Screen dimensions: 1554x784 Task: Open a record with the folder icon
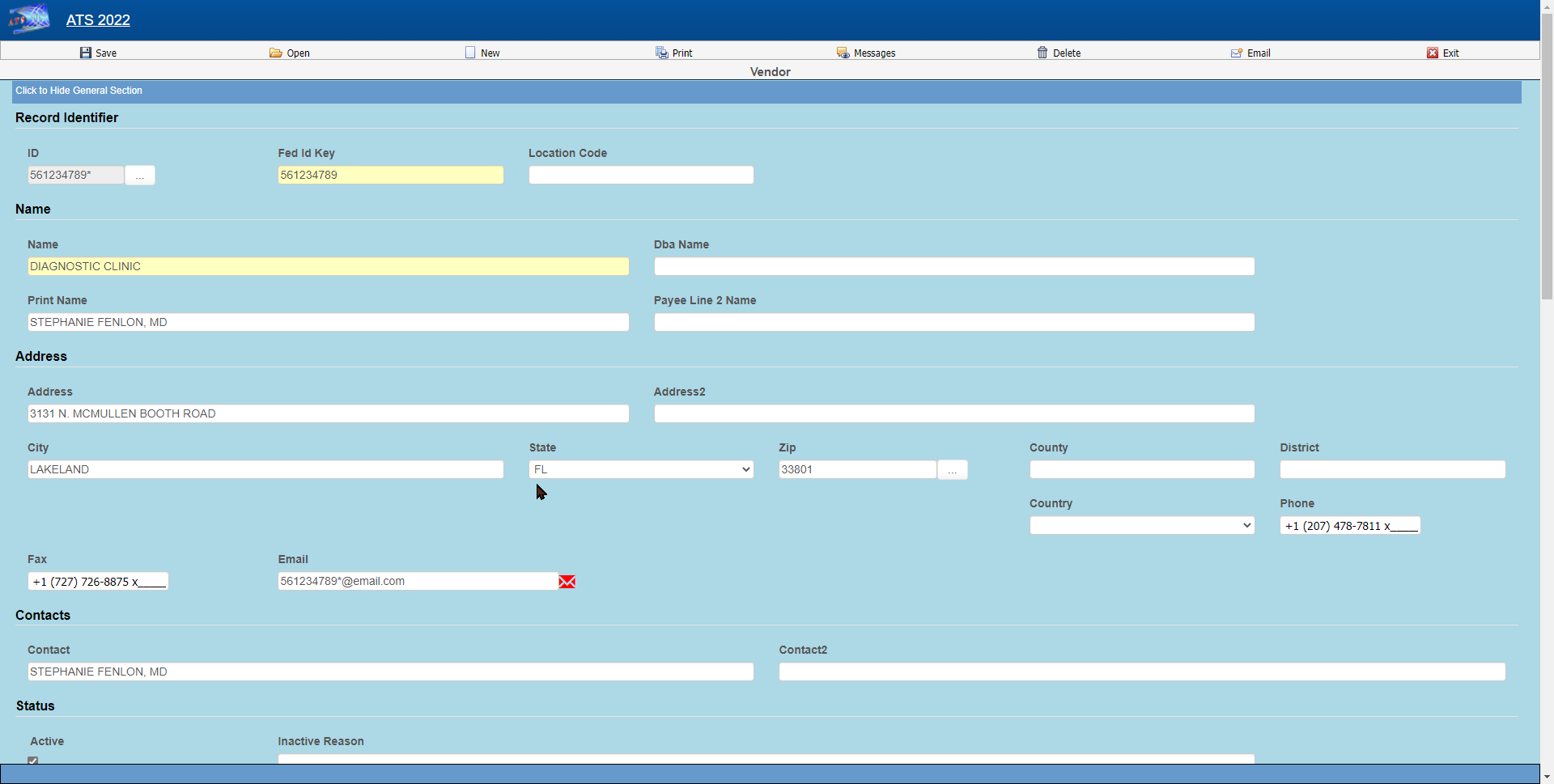pyautogui.click(x=276, y=53)
